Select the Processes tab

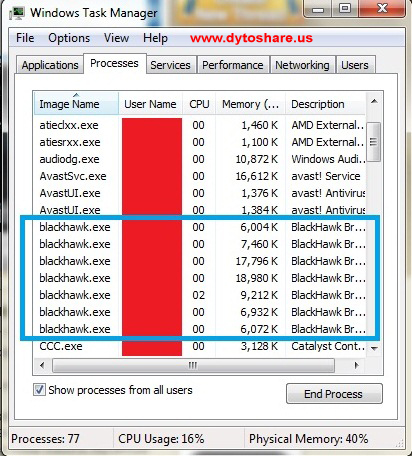[114, 63]
